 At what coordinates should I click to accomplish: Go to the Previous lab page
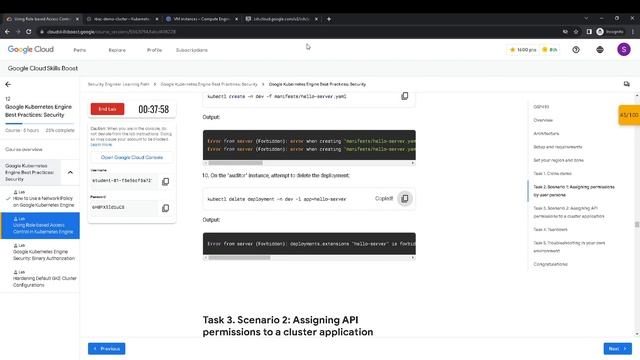click(x=107, y=349)
